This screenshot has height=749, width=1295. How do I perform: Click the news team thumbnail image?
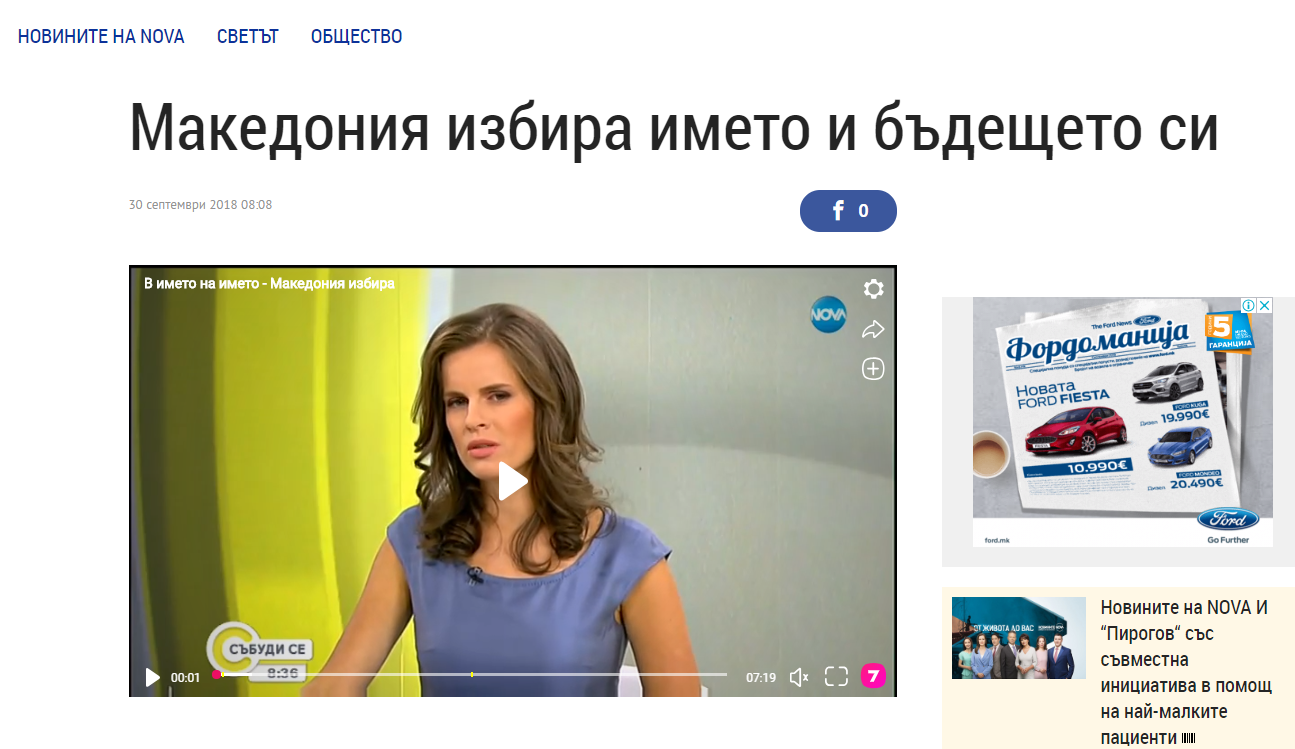coord(1019,638)
